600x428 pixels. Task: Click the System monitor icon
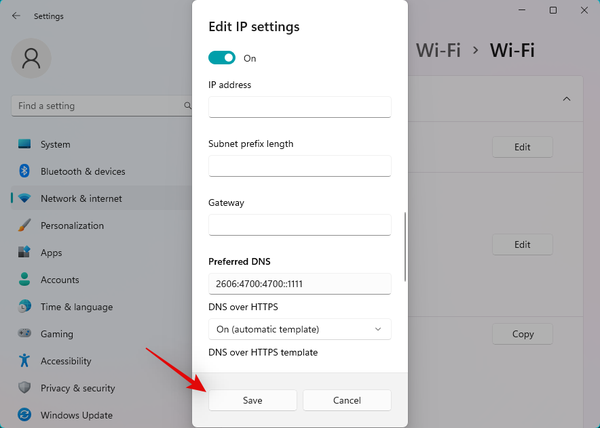pyautogui.click(x=24, y=144)
